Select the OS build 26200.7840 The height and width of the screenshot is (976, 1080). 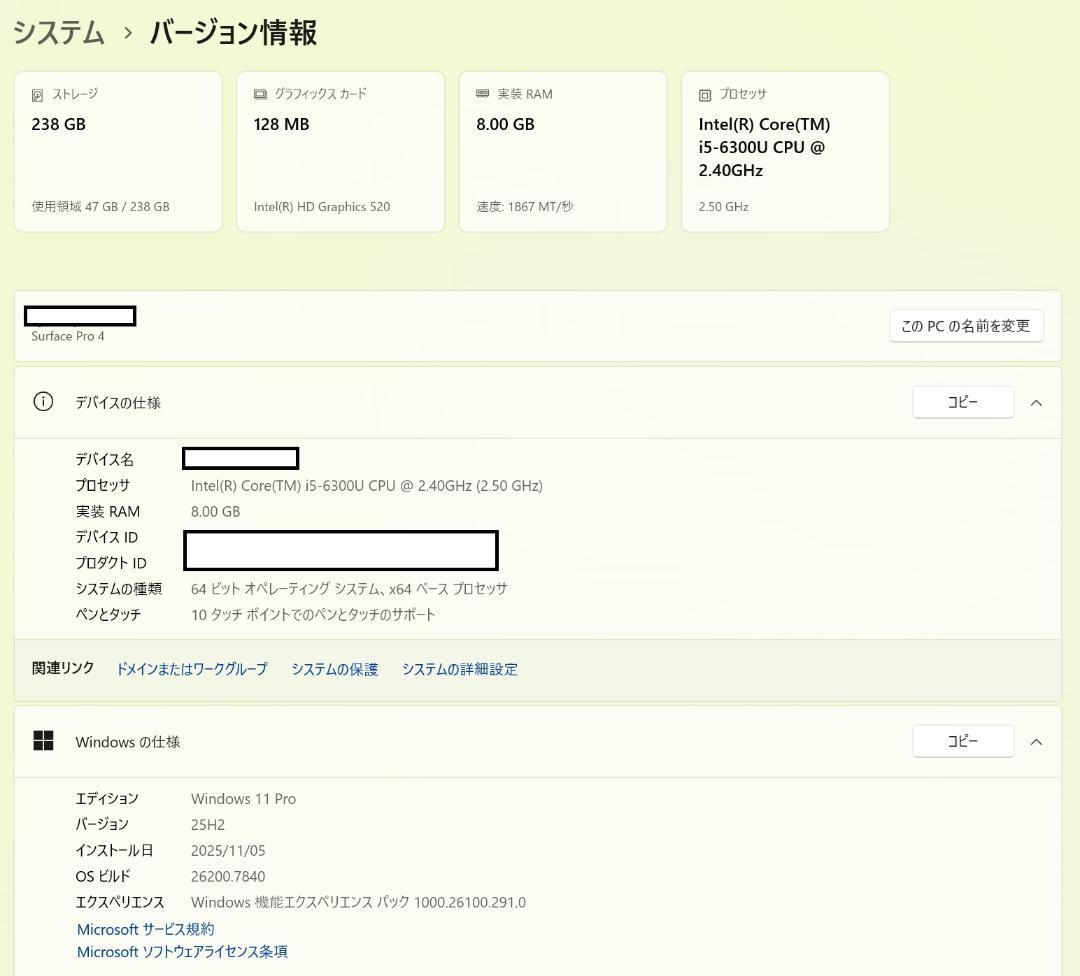point(228,876)
